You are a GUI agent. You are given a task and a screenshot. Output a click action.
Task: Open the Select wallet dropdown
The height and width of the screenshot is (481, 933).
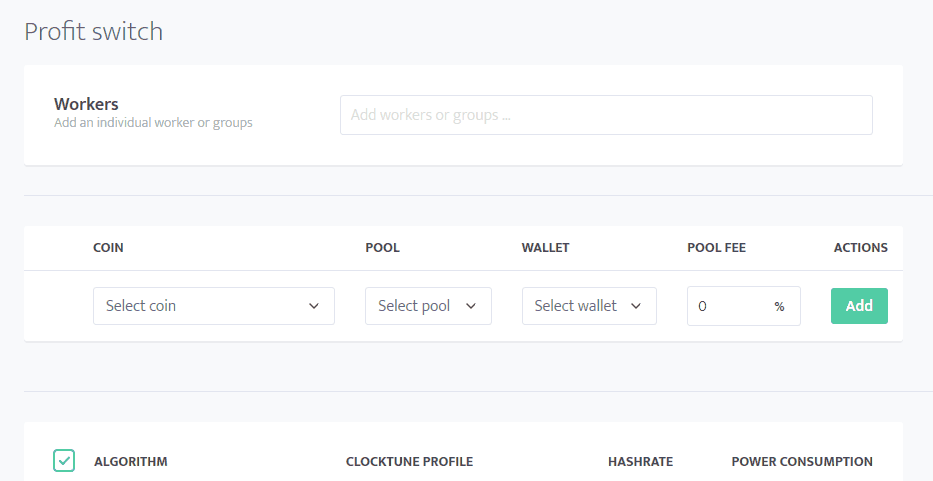pyautogui.click(x=589, y=306)
